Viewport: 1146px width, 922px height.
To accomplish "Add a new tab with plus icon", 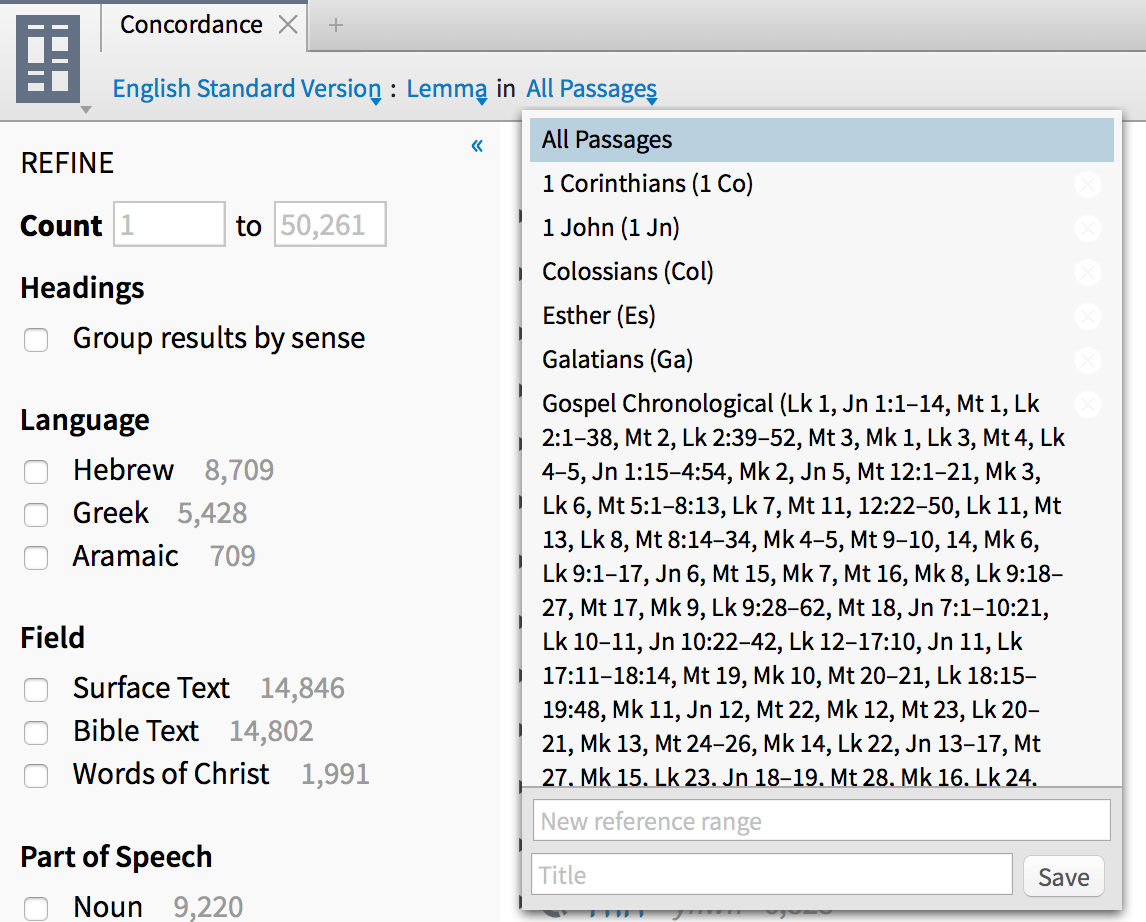I will click(336, 25).
